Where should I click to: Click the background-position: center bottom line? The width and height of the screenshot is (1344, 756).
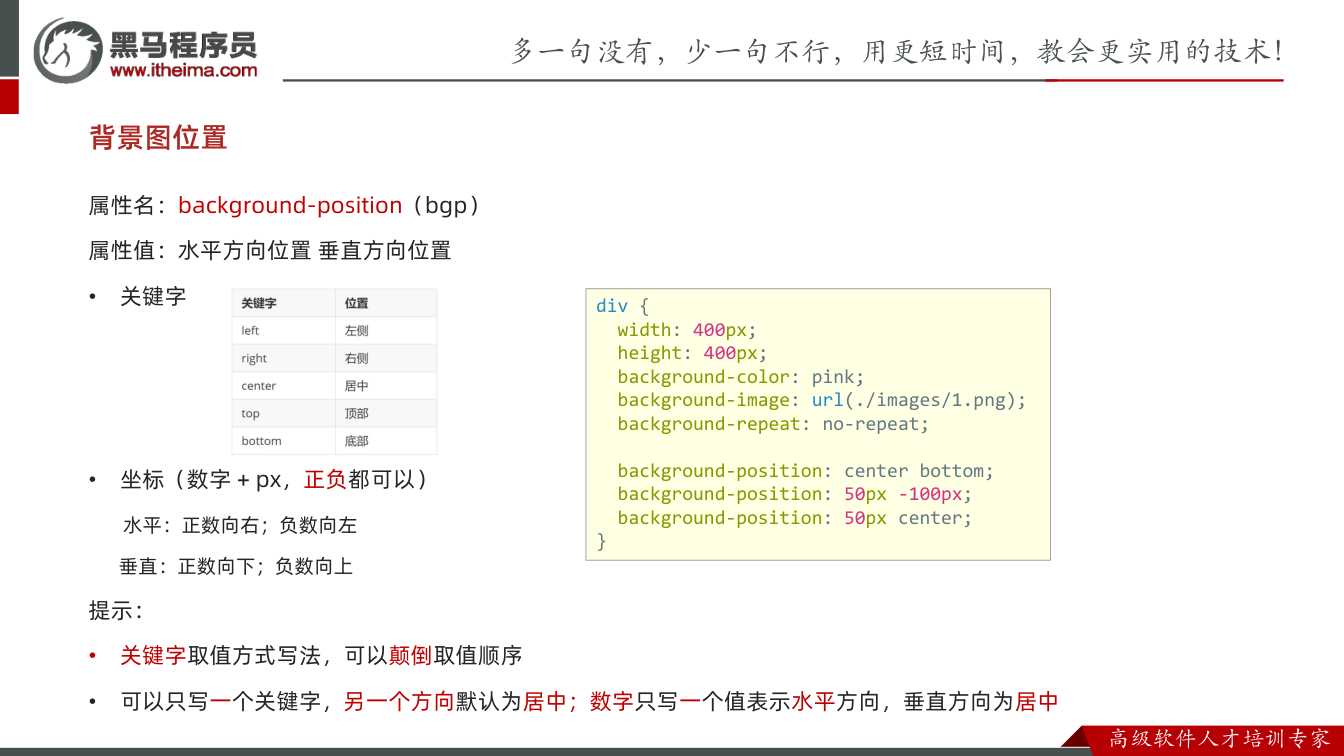click(806, 471)
